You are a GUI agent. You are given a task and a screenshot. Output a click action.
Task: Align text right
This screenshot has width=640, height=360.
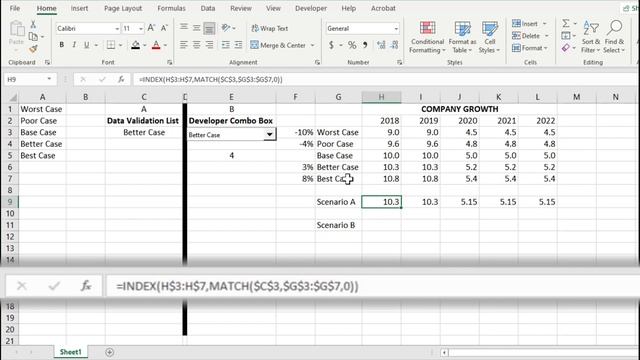click(x=209, y=45)
